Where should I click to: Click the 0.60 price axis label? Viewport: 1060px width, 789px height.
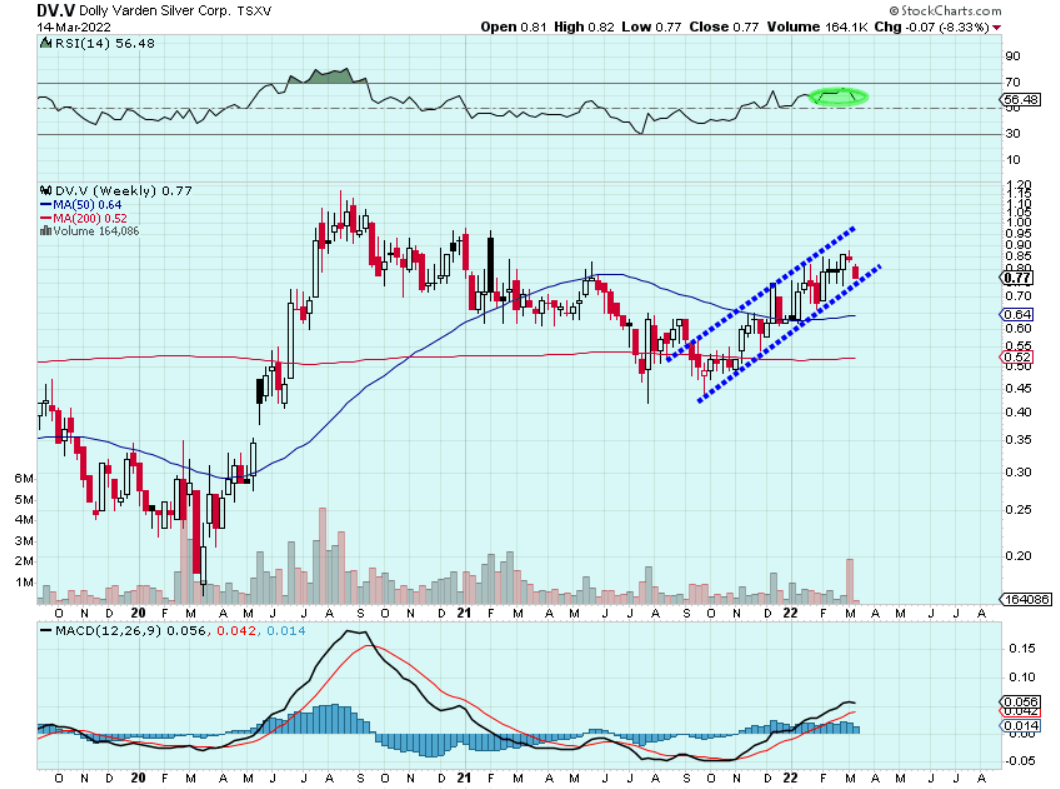[x=1018, y=329]
